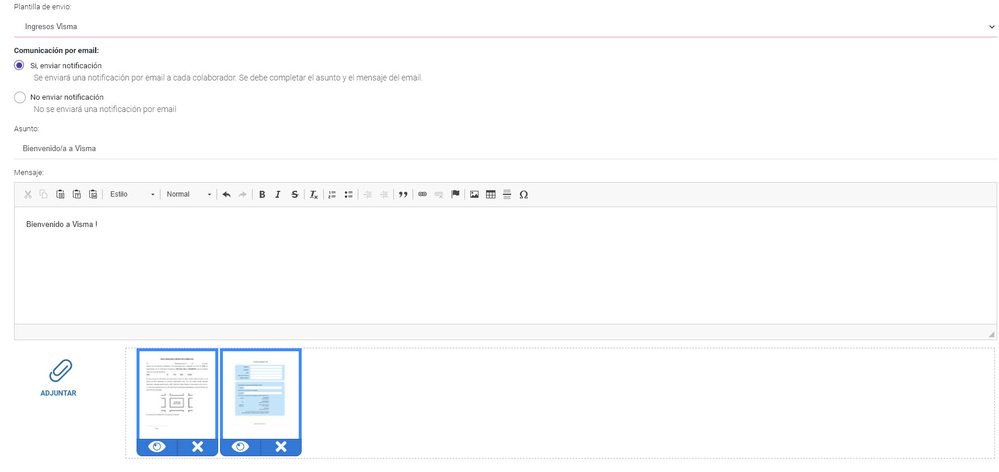Click the undo arrow
The width and height of the screenshot is (999, 472).
[226, 195]
